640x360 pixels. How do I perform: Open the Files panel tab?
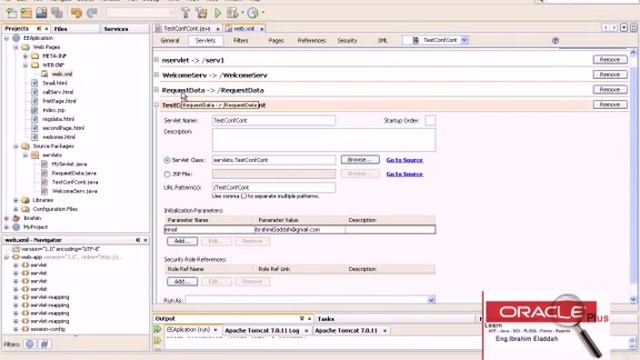pos(61,29)
